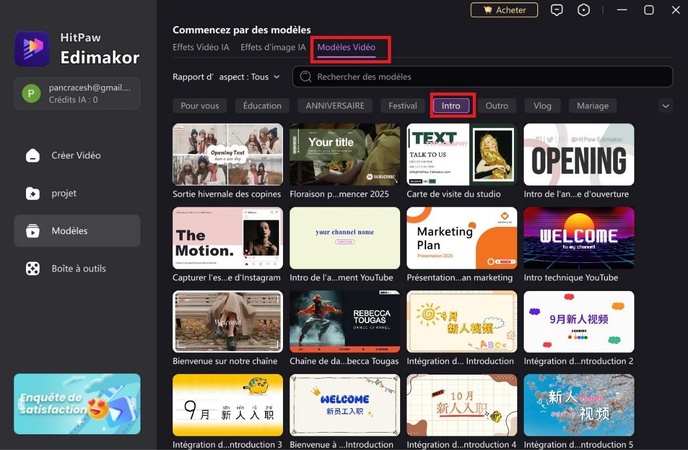
Task: Click the Intro technique YouTube caption
Action: [x=571, y=278]
